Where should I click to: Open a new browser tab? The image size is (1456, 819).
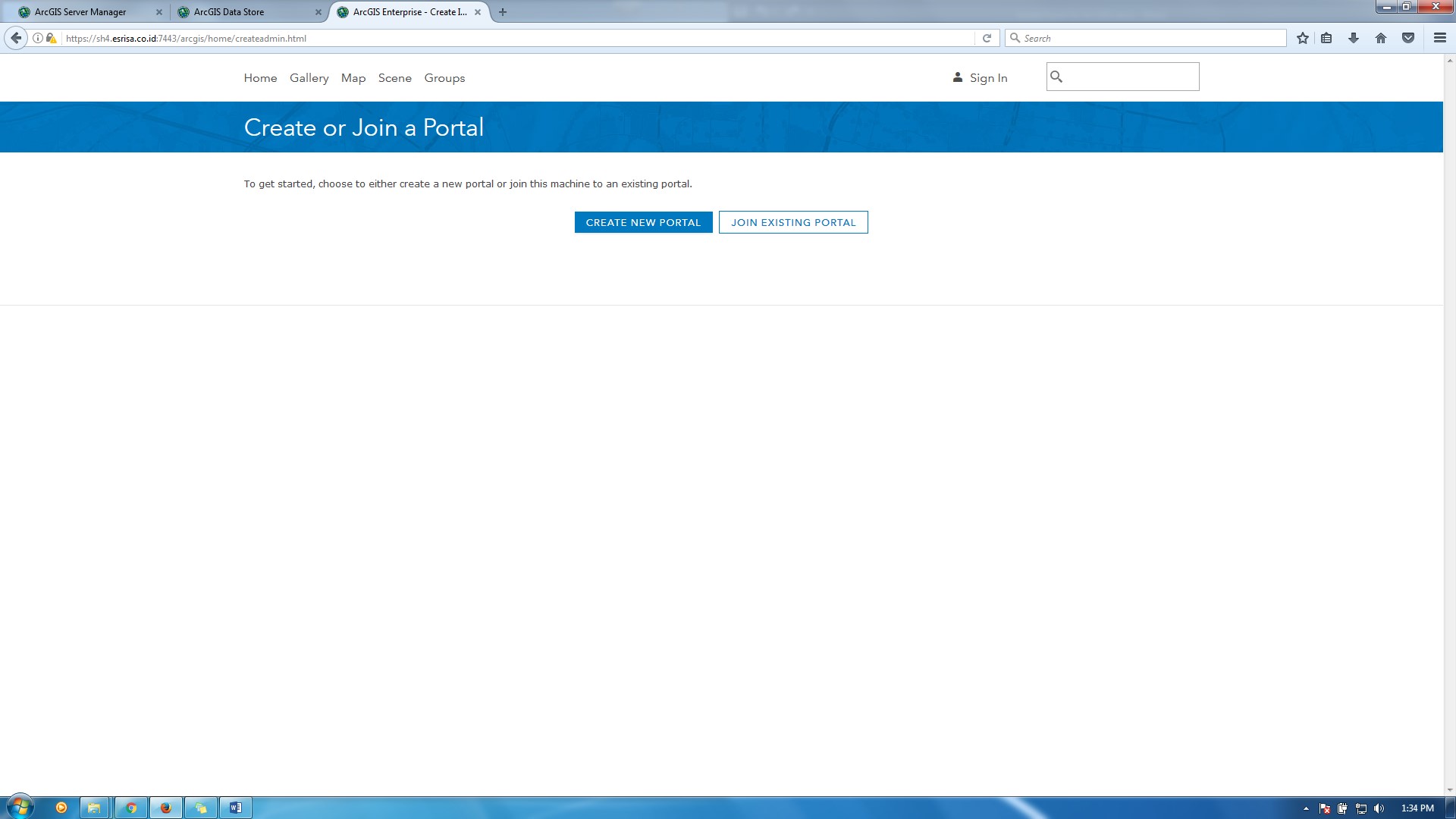[503, 12]
